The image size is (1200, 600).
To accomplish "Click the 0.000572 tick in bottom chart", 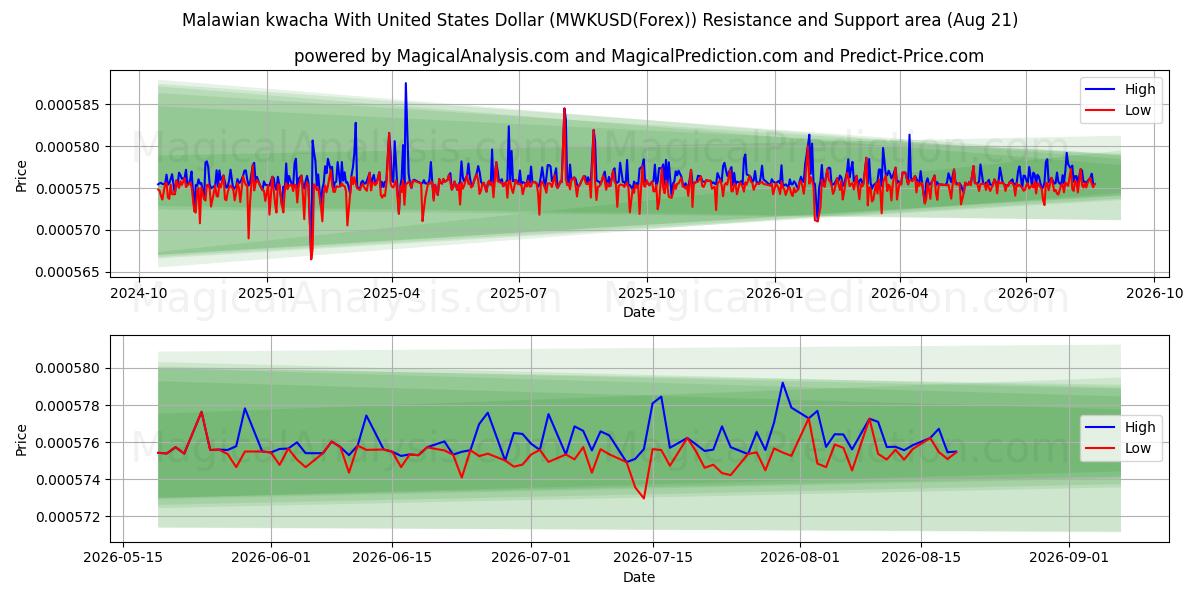I will coord(65,517).
